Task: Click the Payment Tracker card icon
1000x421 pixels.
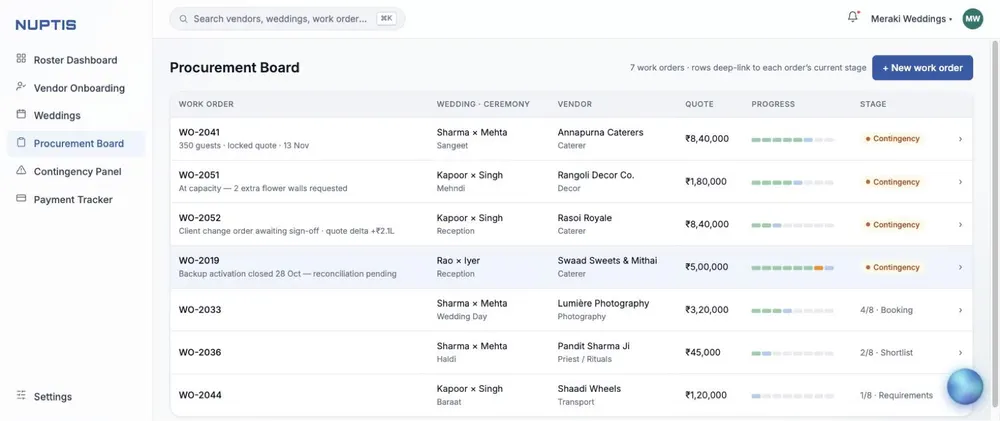Action: [x=21, y=198]
